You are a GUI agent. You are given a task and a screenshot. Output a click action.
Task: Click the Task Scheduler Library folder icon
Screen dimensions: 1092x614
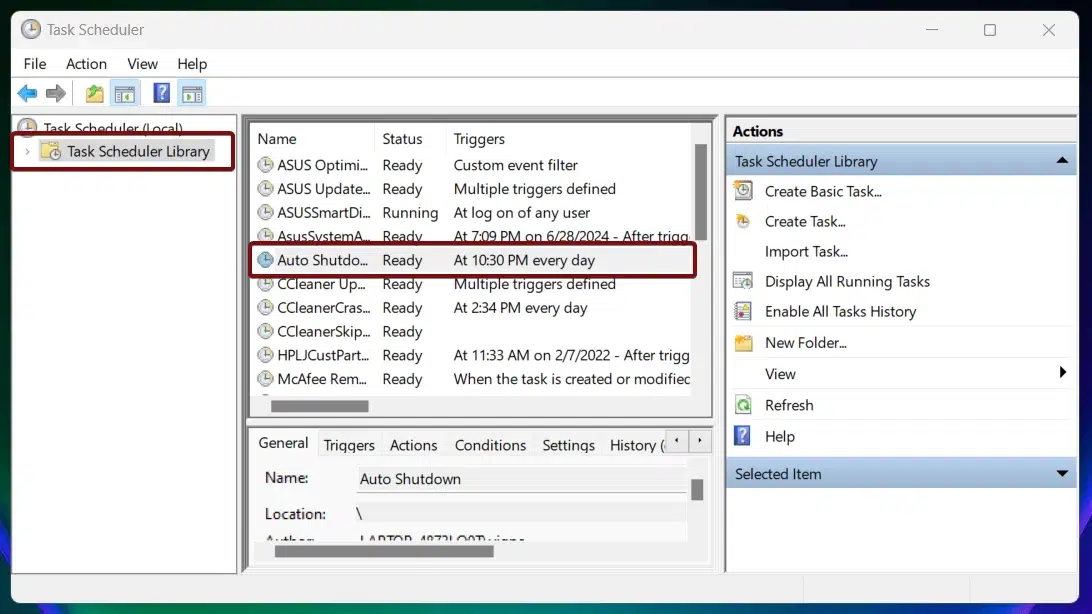coord(51,151)
